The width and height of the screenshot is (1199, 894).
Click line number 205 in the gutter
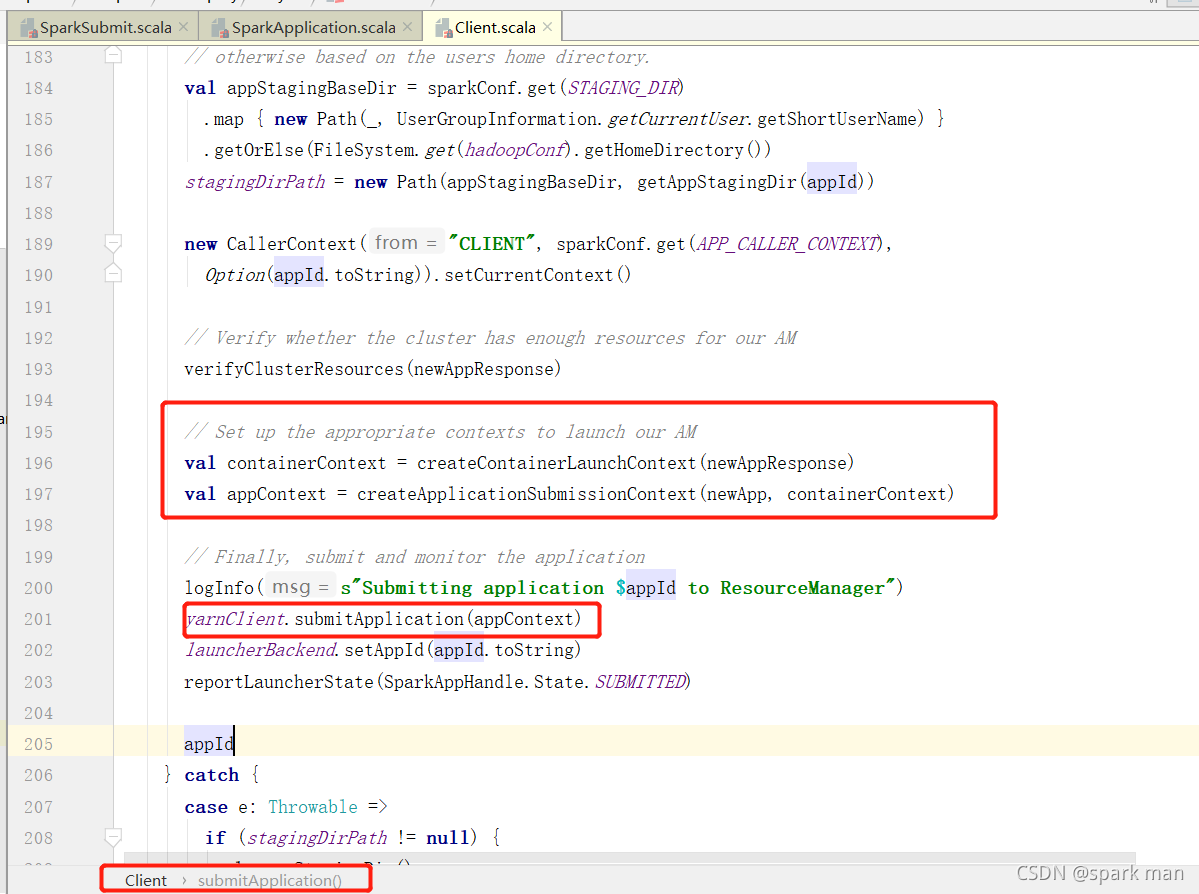[38, 744]
